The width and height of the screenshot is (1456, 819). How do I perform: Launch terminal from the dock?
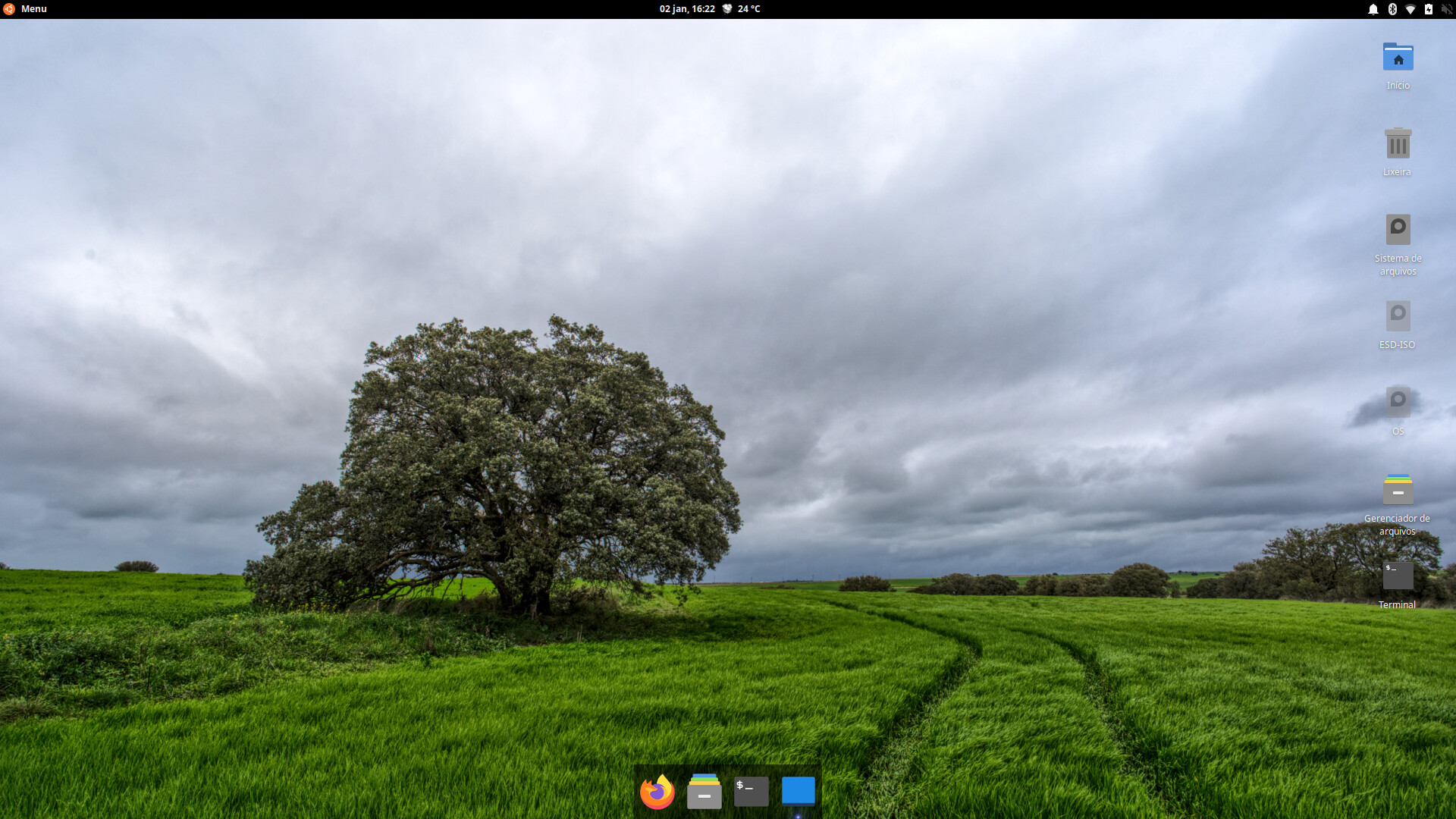click(751, 792)
